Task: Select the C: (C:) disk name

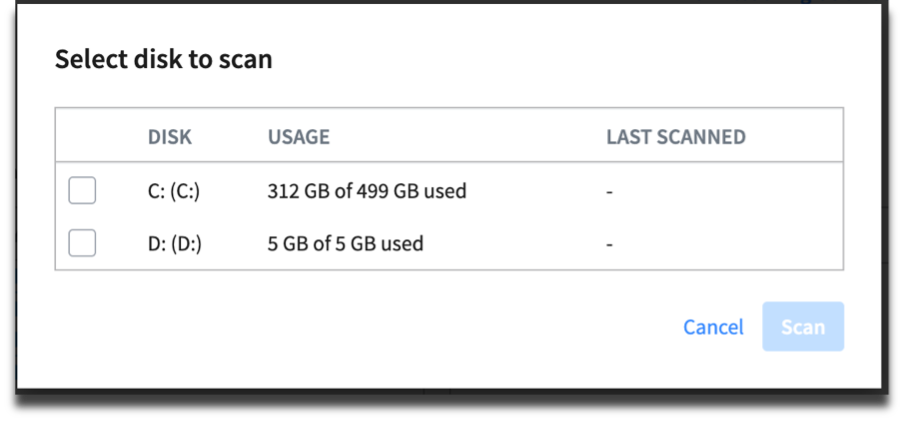Action: pyautogui.click(x=174, y=190)
